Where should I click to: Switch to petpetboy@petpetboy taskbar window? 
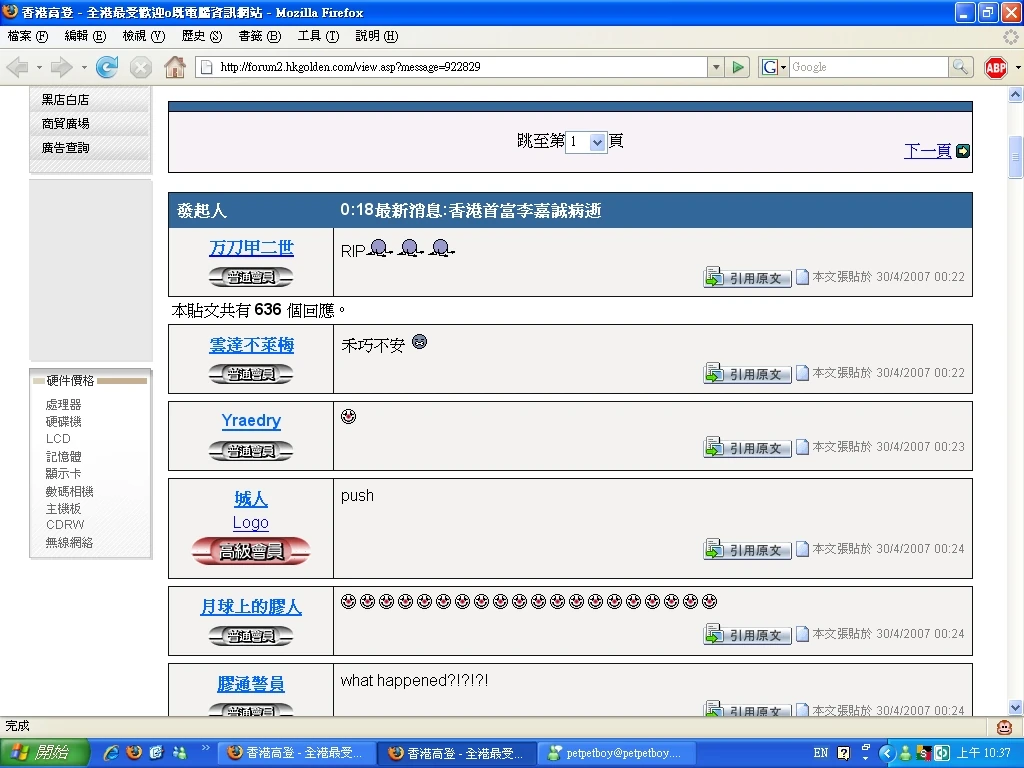[x=619, y=753]
